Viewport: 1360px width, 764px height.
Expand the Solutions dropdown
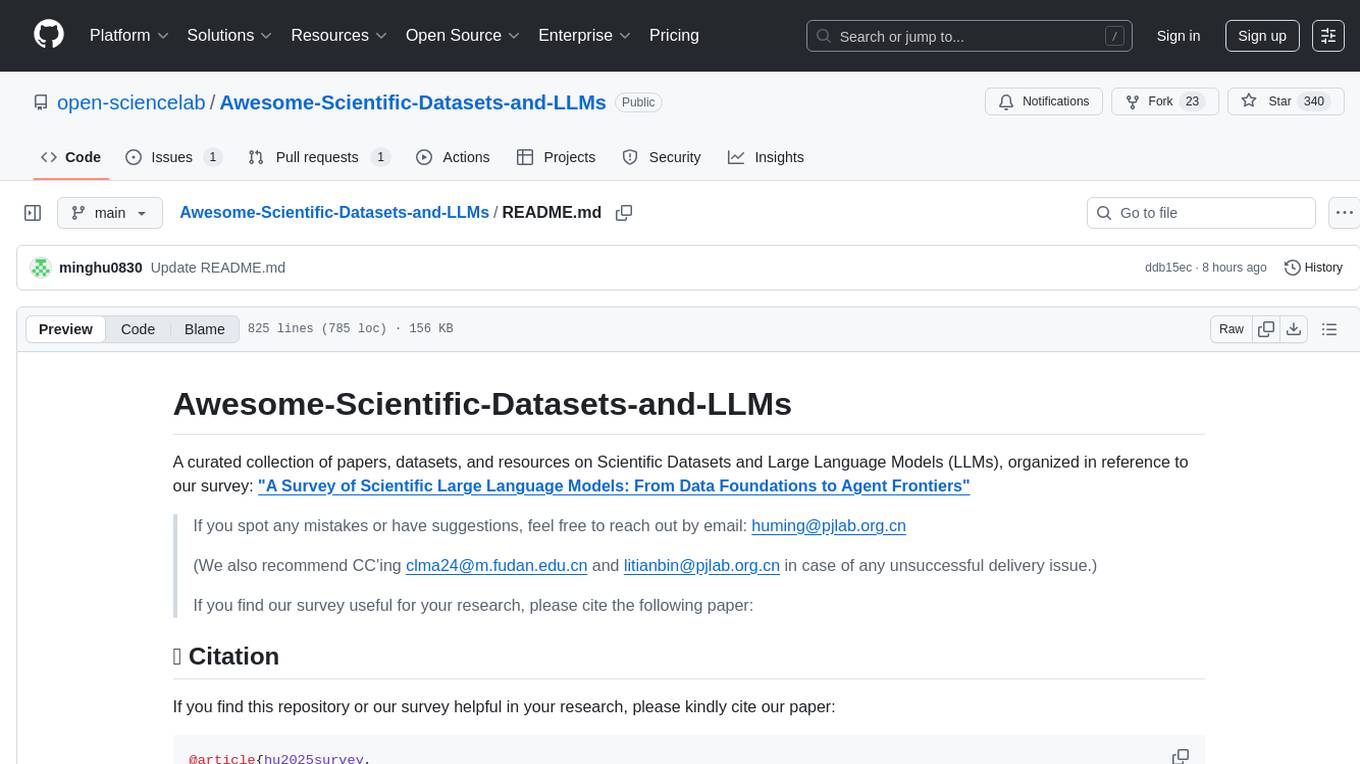[230, 35]
